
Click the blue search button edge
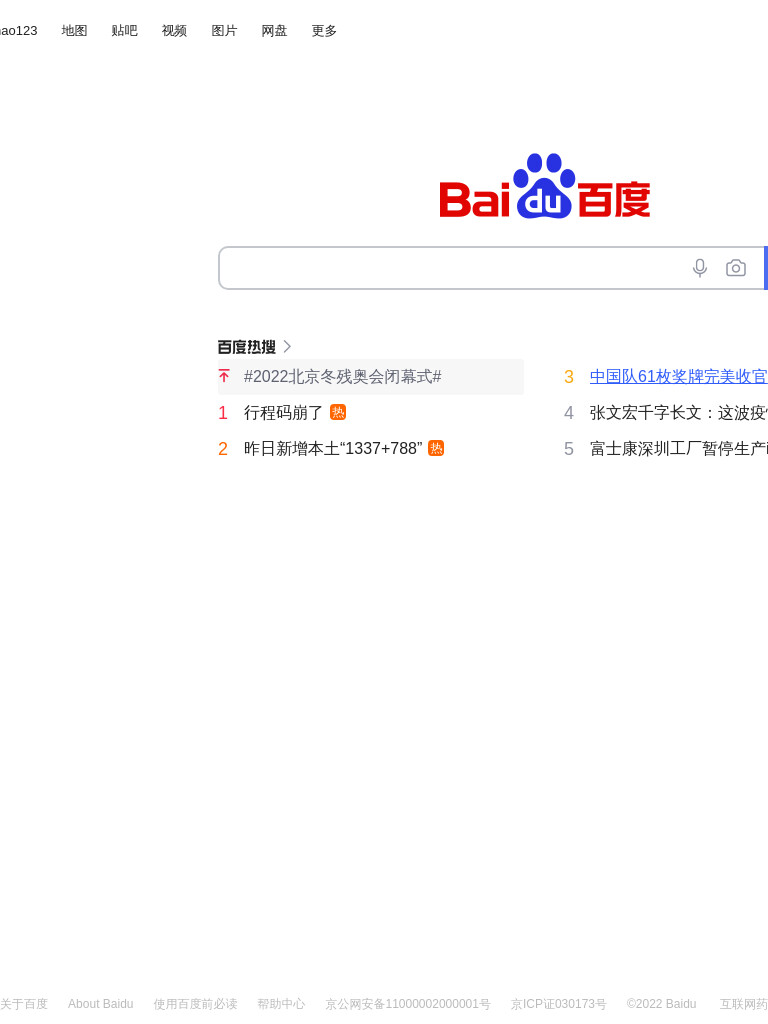(765, 268)
